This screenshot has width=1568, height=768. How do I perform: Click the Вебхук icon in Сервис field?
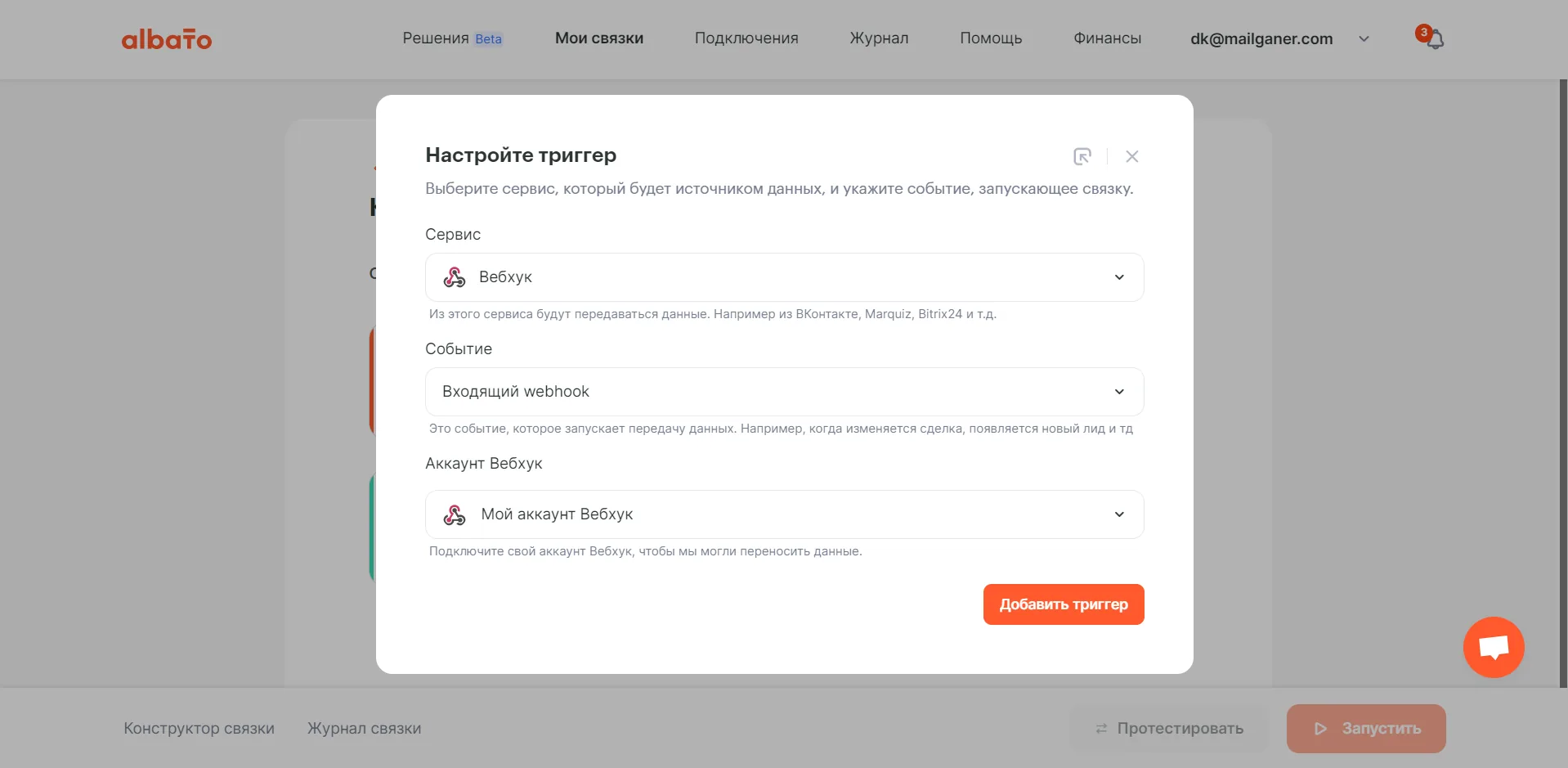pyautogui.click(x=455, y=277)
